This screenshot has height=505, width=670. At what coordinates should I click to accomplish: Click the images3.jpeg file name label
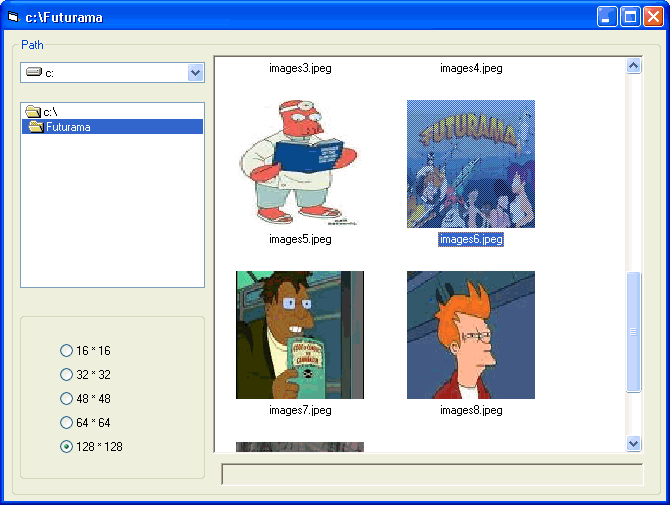pyautogui.click(x=300, y=68)
